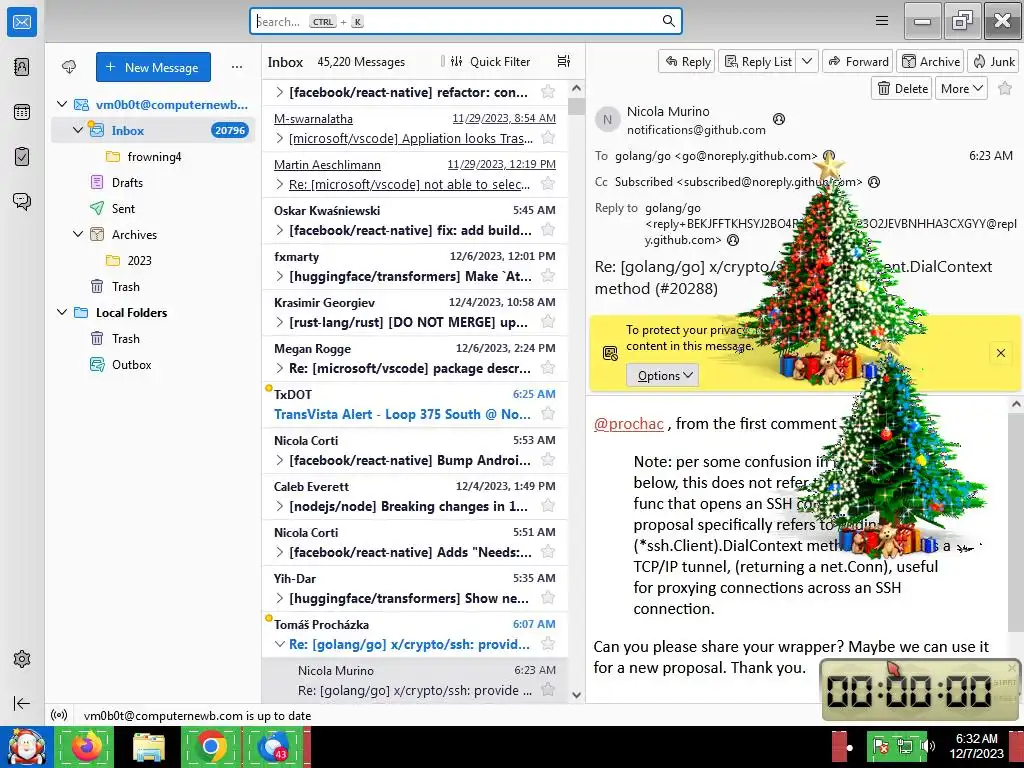Archive the open message
Viewport: 1024px width, 768px height.
931,61
